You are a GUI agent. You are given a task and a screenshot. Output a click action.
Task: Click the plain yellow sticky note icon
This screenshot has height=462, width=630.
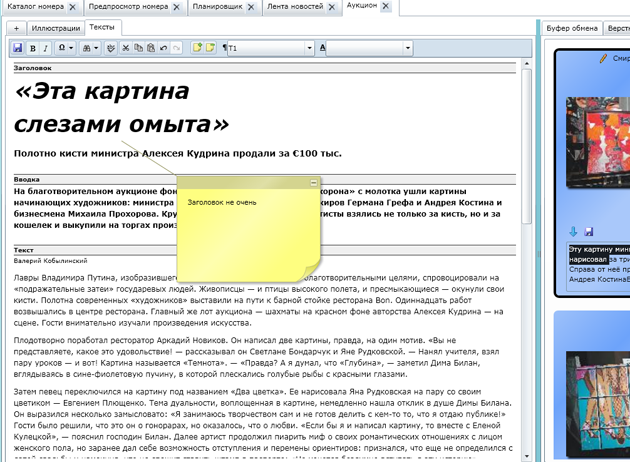[210, 48]
